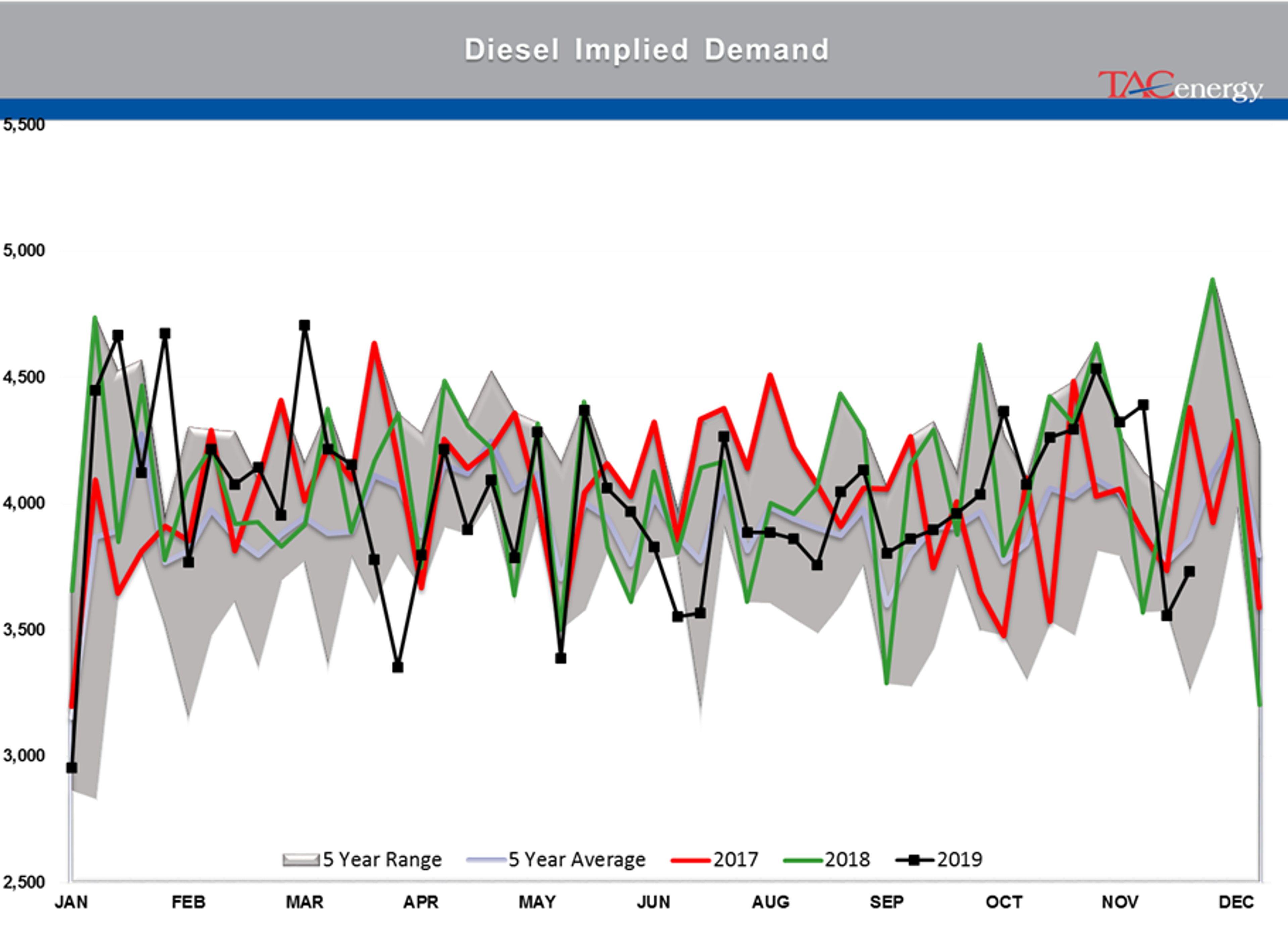Click the DEC x-axis label
Screen dimensions: 1288x935
tap(1236, 902)
